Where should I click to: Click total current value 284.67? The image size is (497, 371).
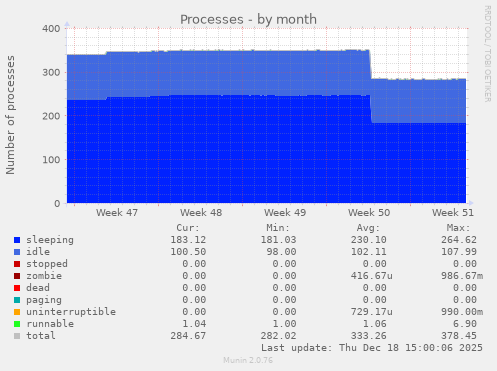pos(188,336)
